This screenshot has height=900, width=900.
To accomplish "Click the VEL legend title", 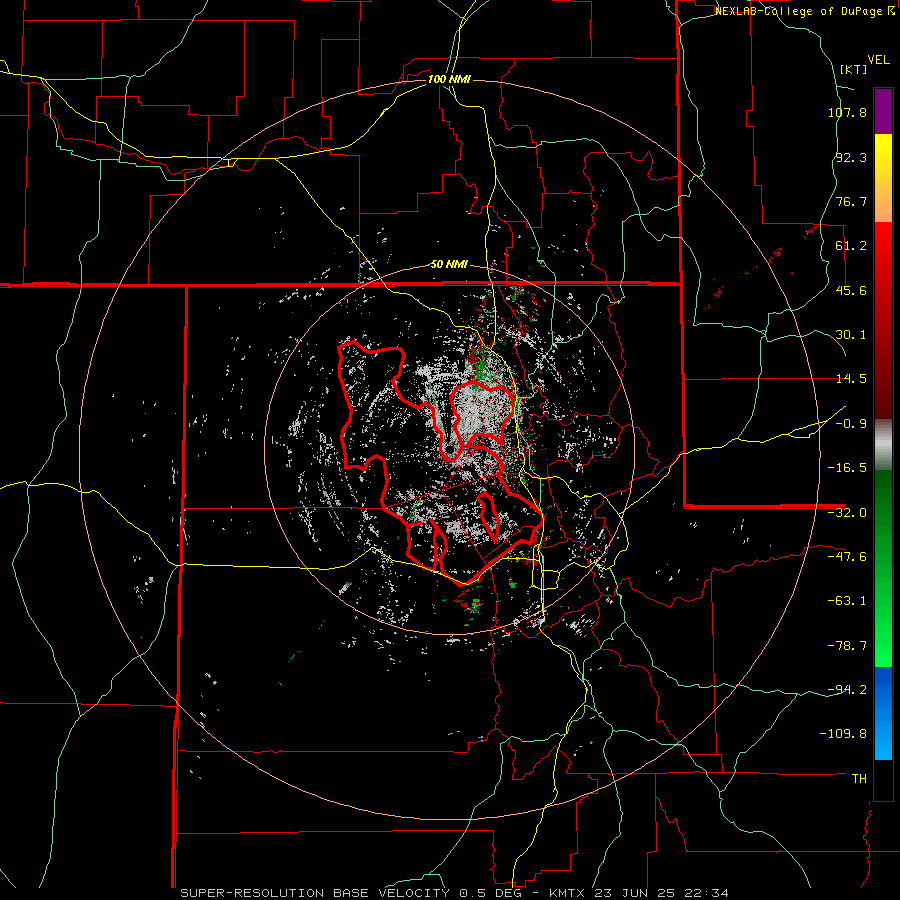I will point(878,60).
